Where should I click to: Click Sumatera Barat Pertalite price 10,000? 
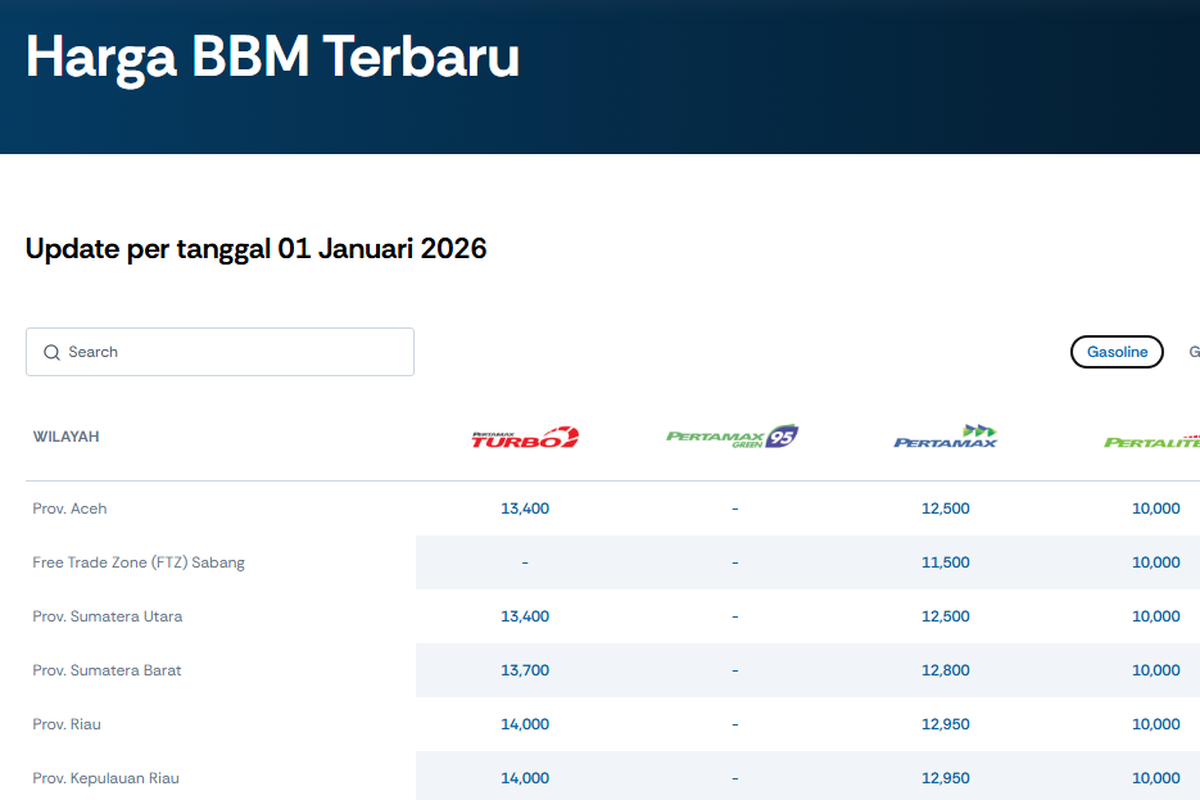1156,670
